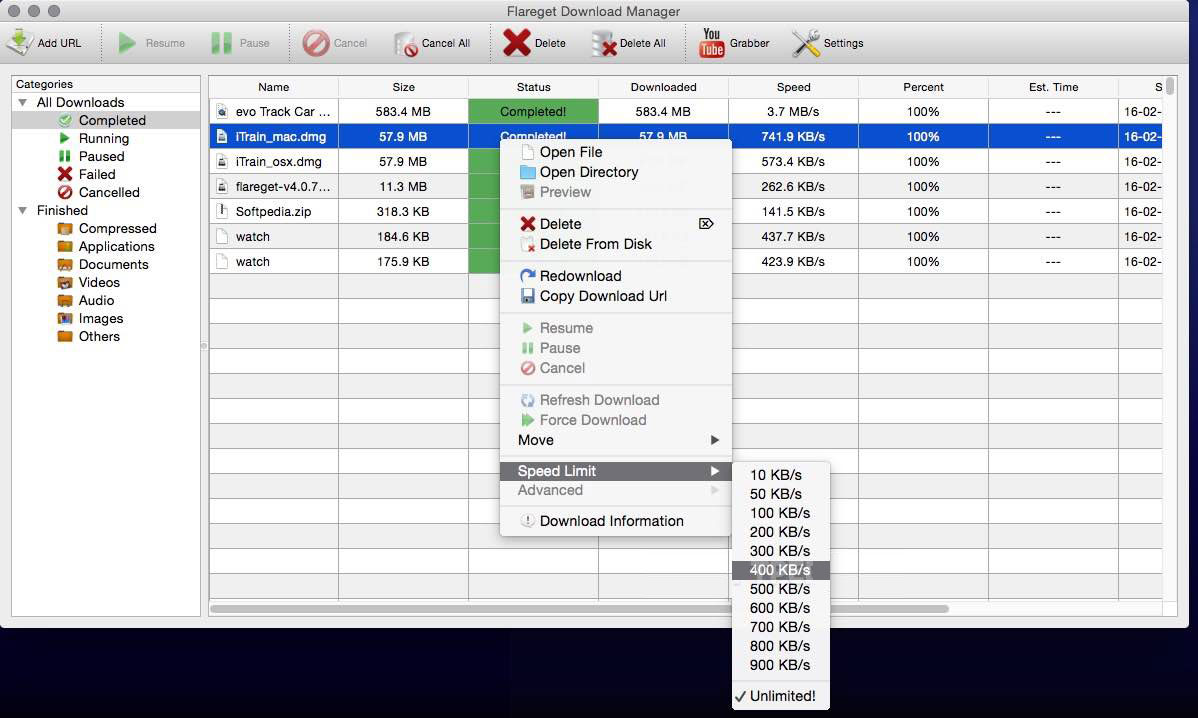Collapse the Finished category tree
The height and width of the screenshot is (718, 1198).
[23, 210]
